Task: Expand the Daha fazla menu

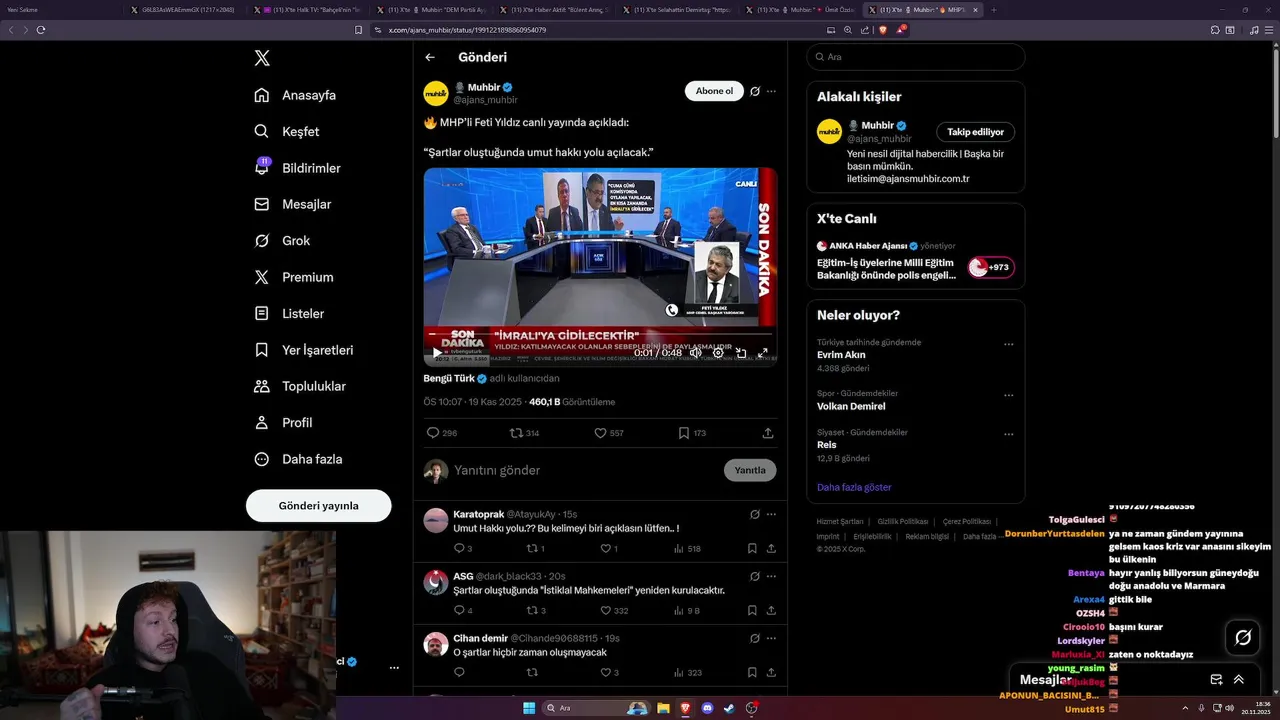Action: click(298, 459)
